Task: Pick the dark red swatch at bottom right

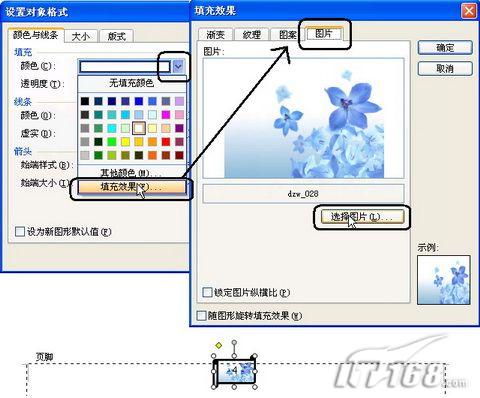Action: pos(179,155)
